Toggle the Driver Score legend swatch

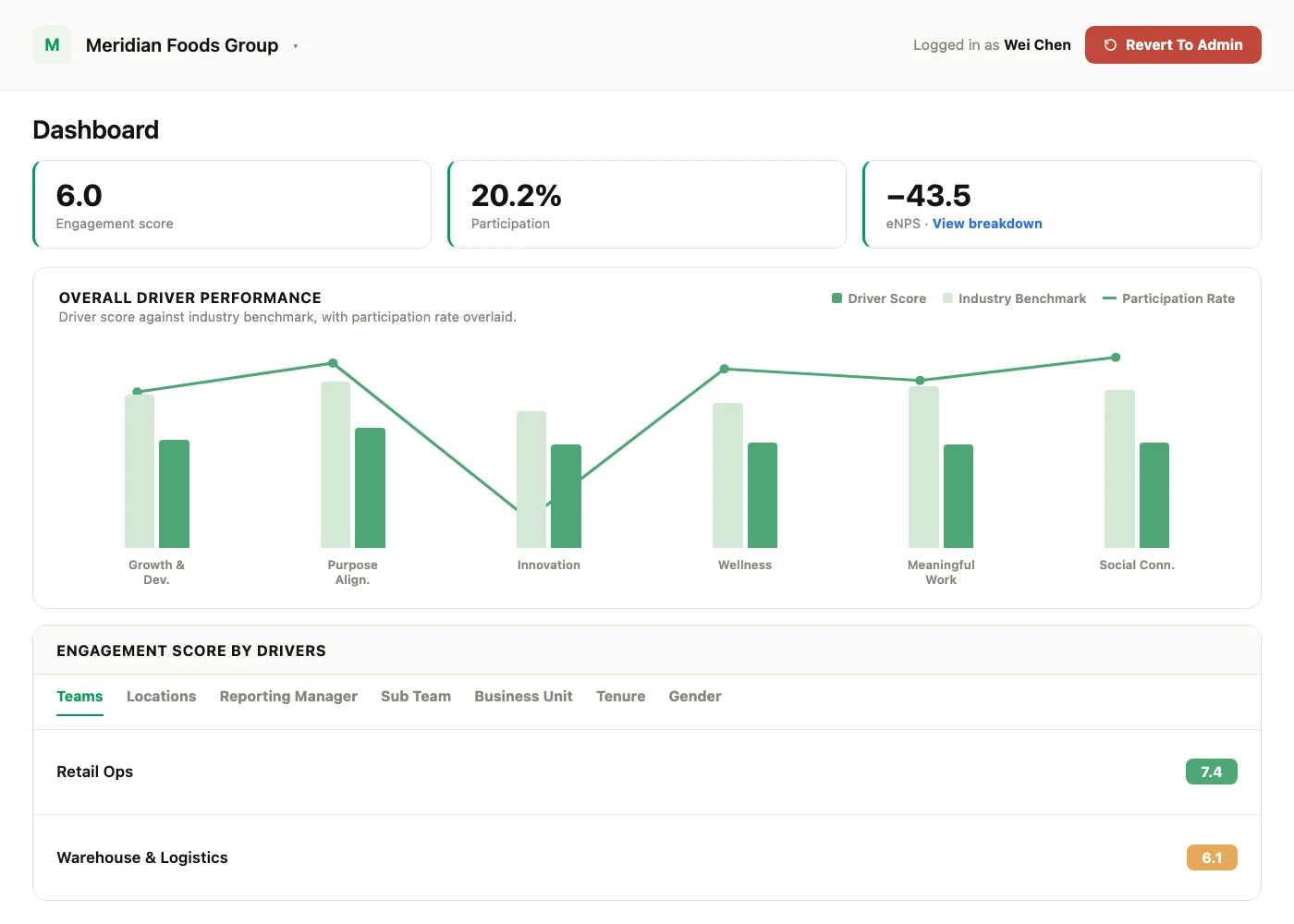pos(837,298)
